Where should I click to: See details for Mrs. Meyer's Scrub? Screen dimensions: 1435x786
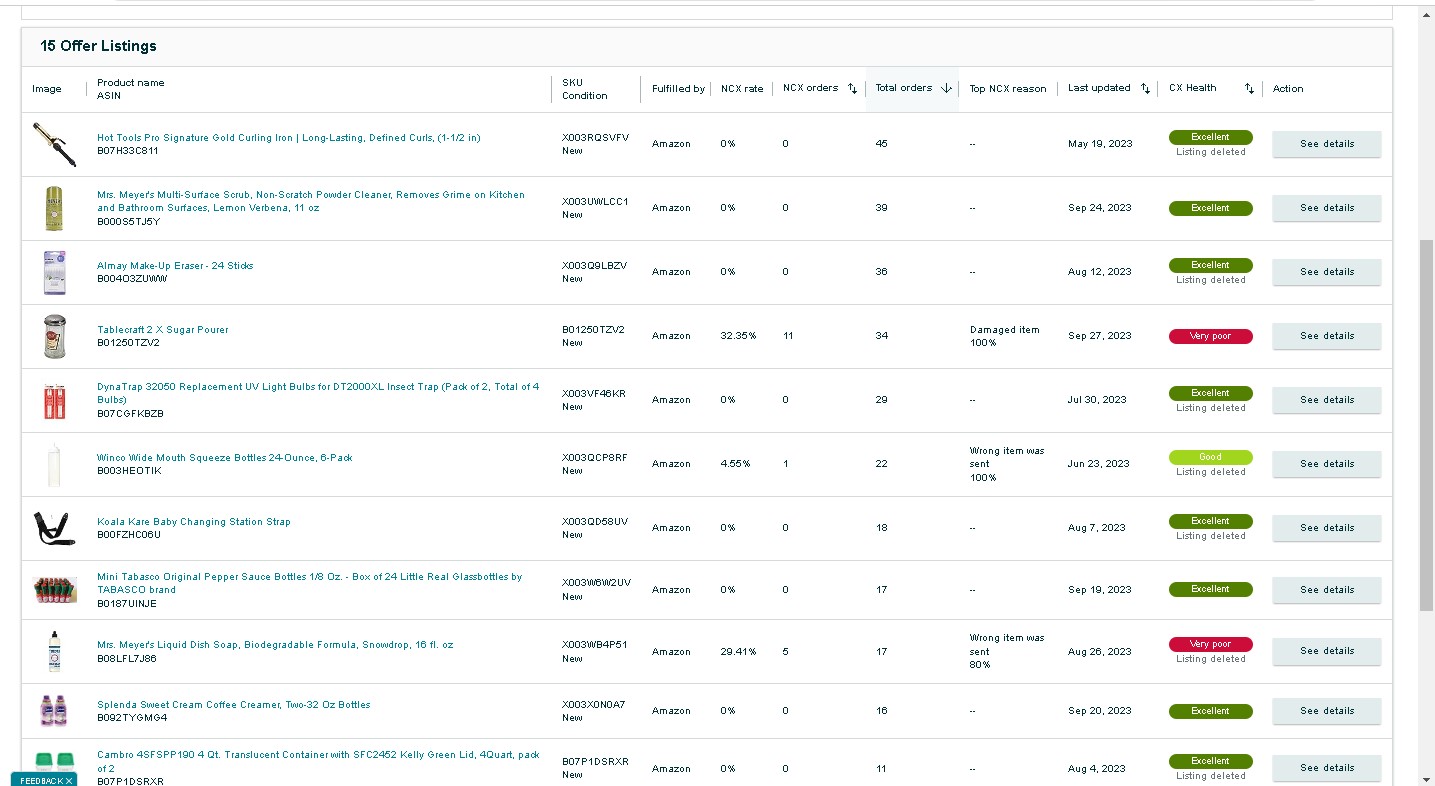[1326, 208]
